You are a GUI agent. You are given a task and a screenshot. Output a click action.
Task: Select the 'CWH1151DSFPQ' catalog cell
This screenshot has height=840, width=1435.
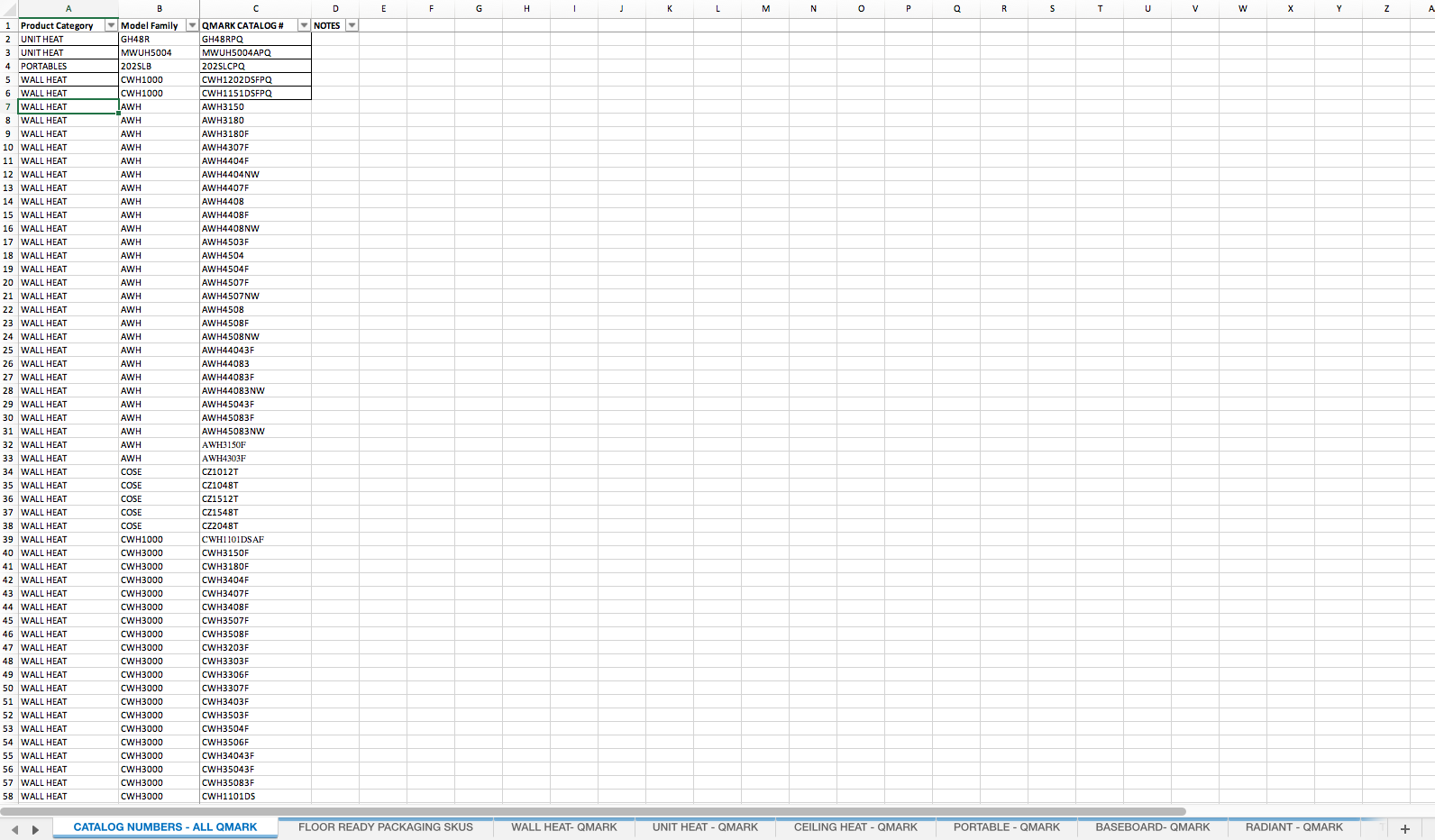tap(256, 93)
